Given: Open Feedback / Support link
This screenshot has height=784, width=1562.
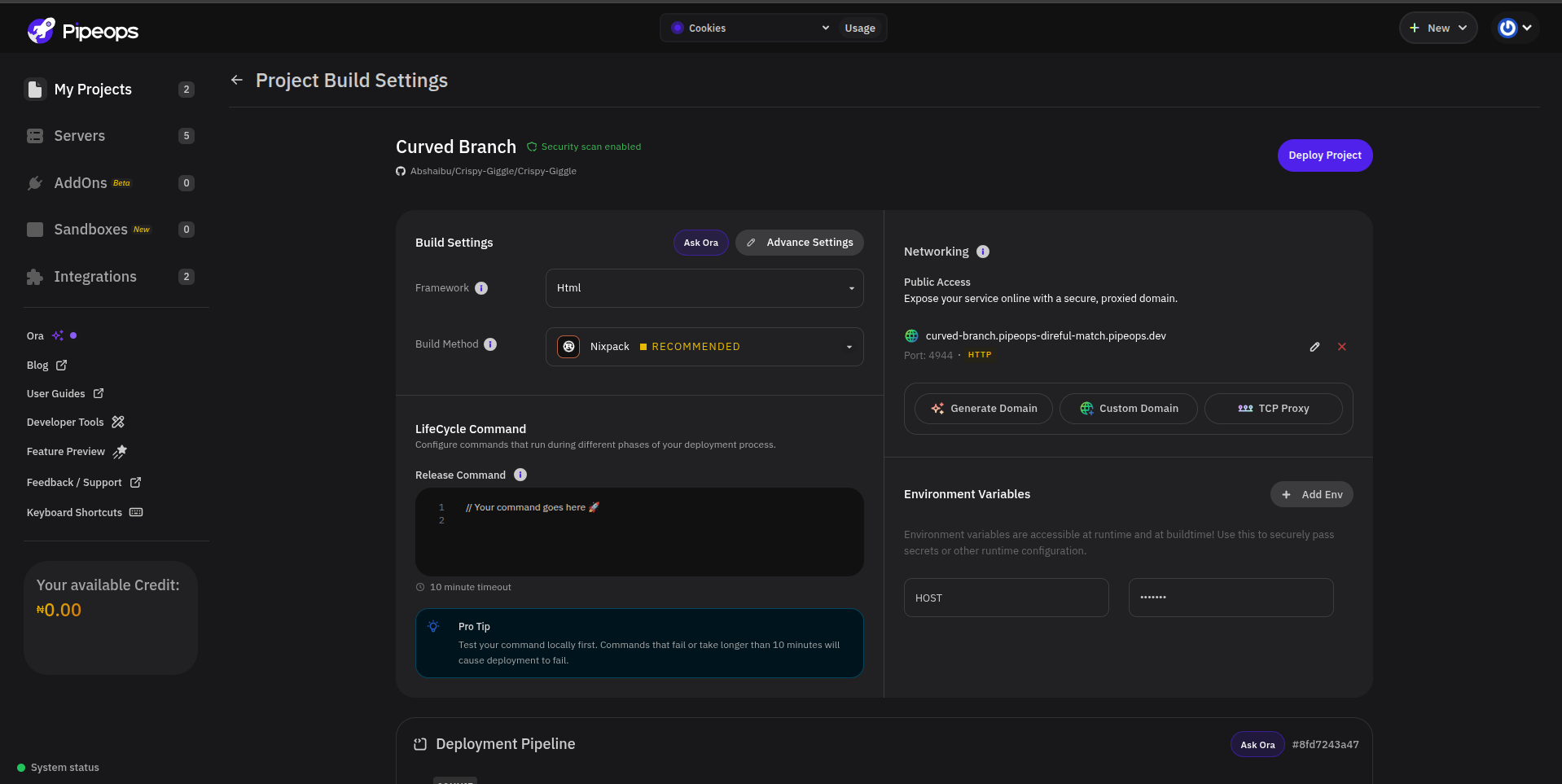Looking at the screenshot, I should point(84,482).
